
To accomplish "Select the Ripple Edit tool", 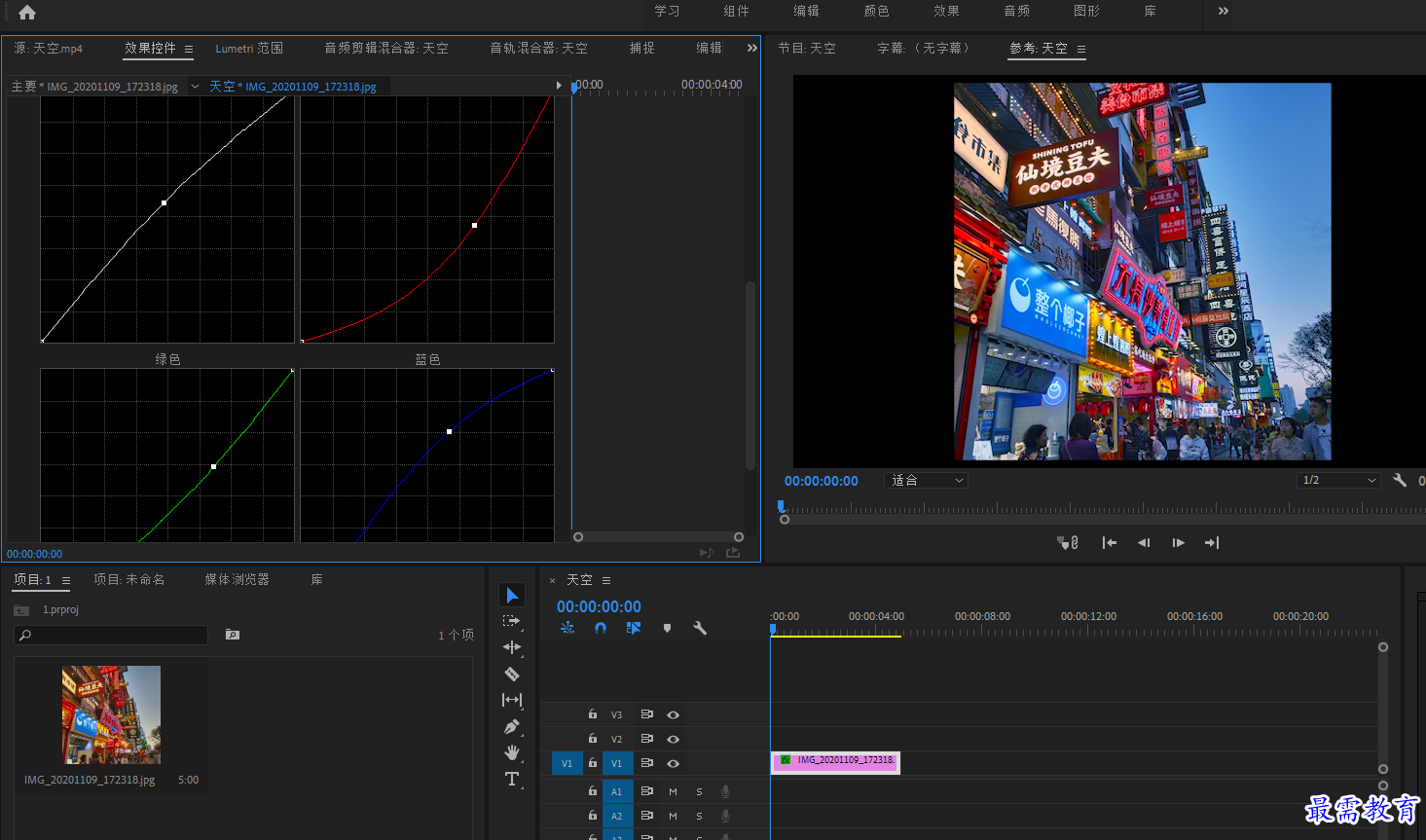I will 512,647.
